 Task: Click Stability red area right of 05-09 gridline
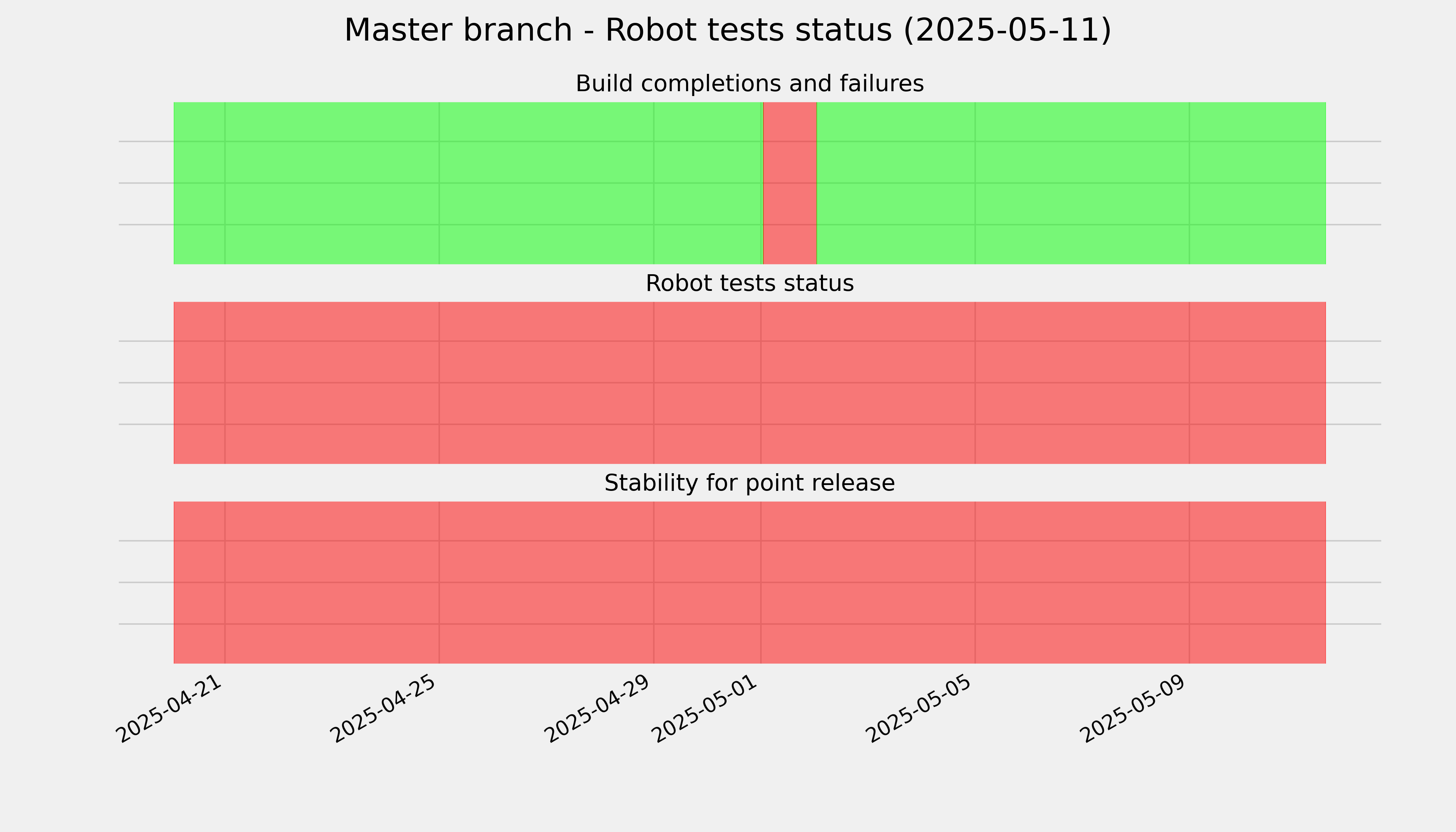pyautogui.click(x=1258, y=582)
